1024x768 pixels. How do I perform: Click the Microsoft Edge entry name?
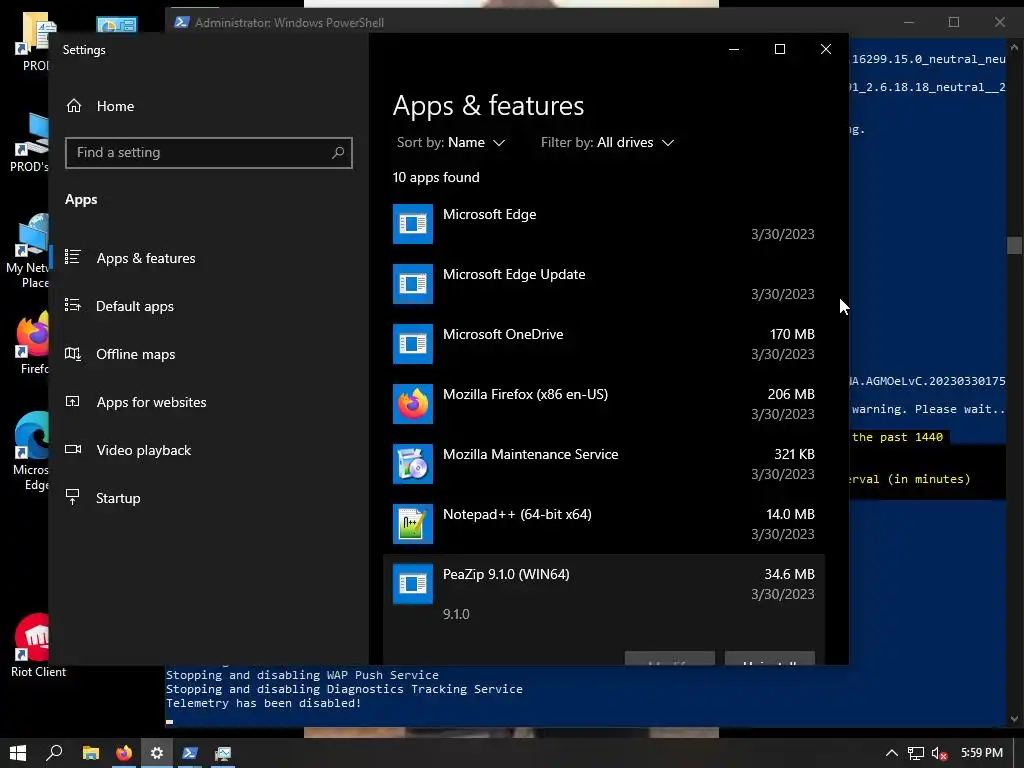coord(489,214)
